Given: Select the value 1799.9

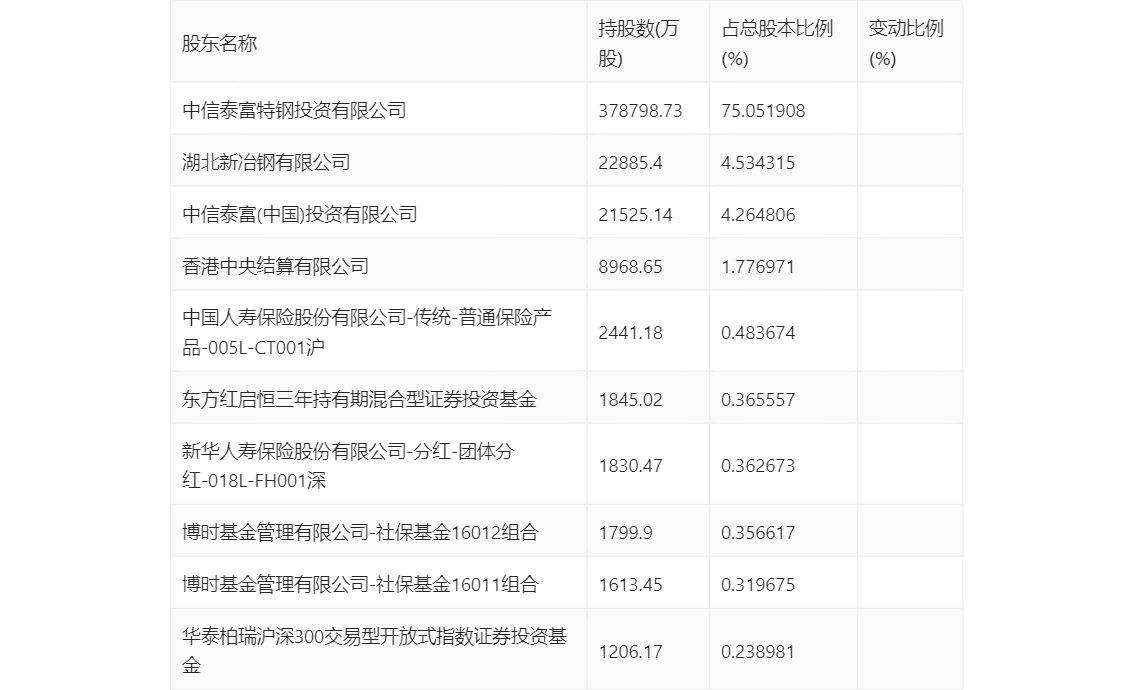Looking at the screenshot, I should 625,533.
